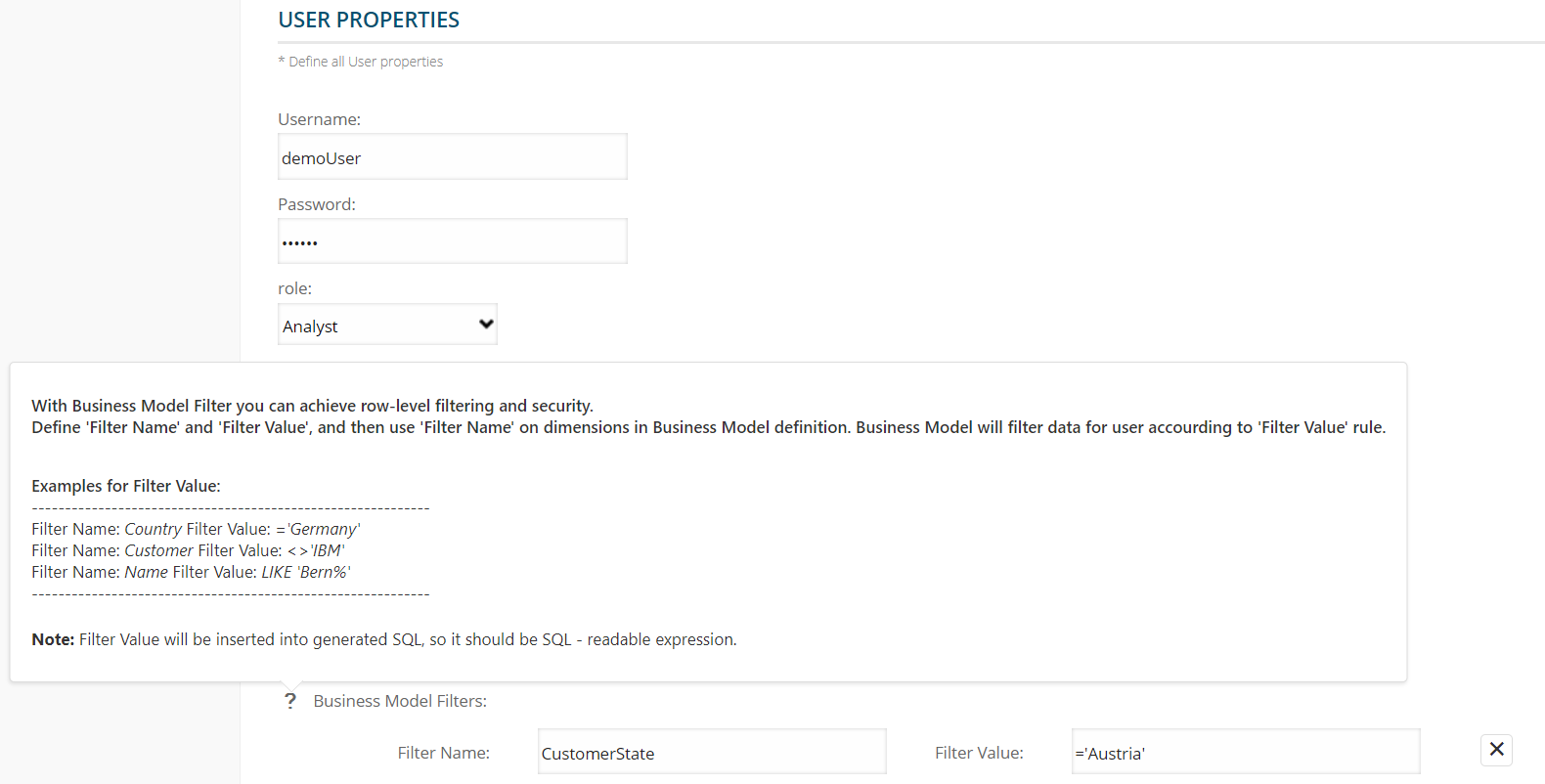Image resolution: width=1545 pixels, height=784 pixels.
Task: Click the Country ='Germany' example line
Action: click(x=196, y=529)
